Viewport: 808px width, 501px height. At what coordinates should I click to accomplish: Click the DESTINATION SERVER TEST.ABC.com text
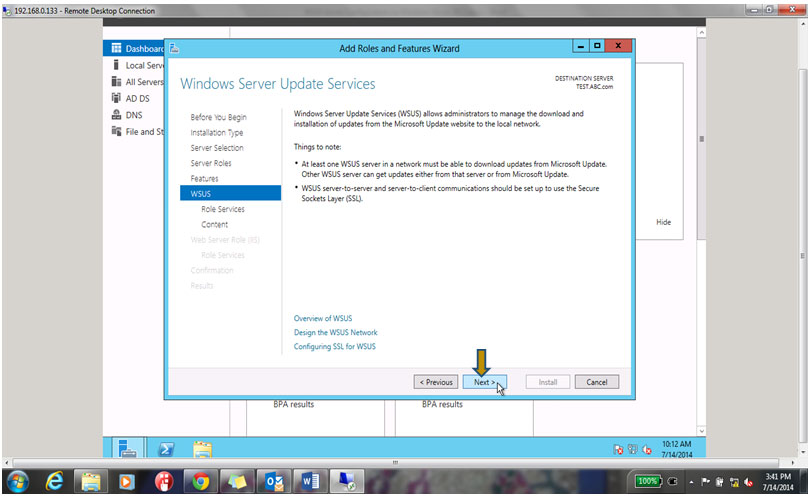pyautogui.click(x=584, y=82)
